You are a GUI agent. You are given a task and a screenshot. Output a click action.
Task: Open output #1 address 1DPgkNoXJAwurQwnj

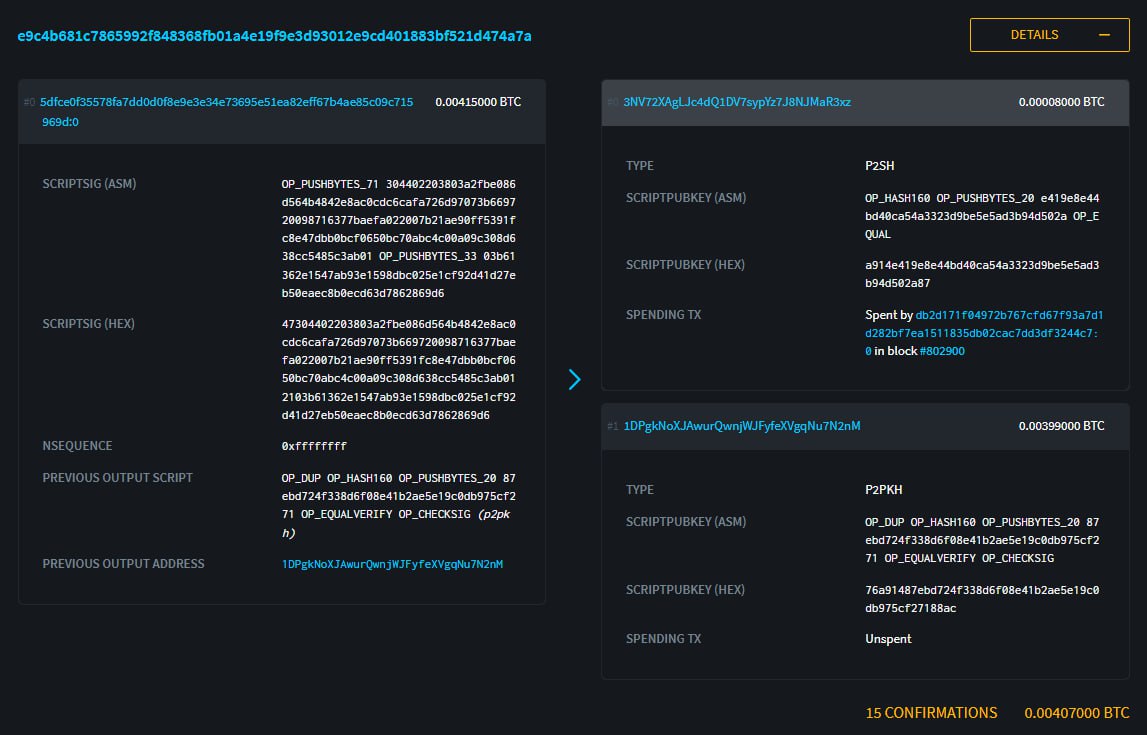(742, 426)
